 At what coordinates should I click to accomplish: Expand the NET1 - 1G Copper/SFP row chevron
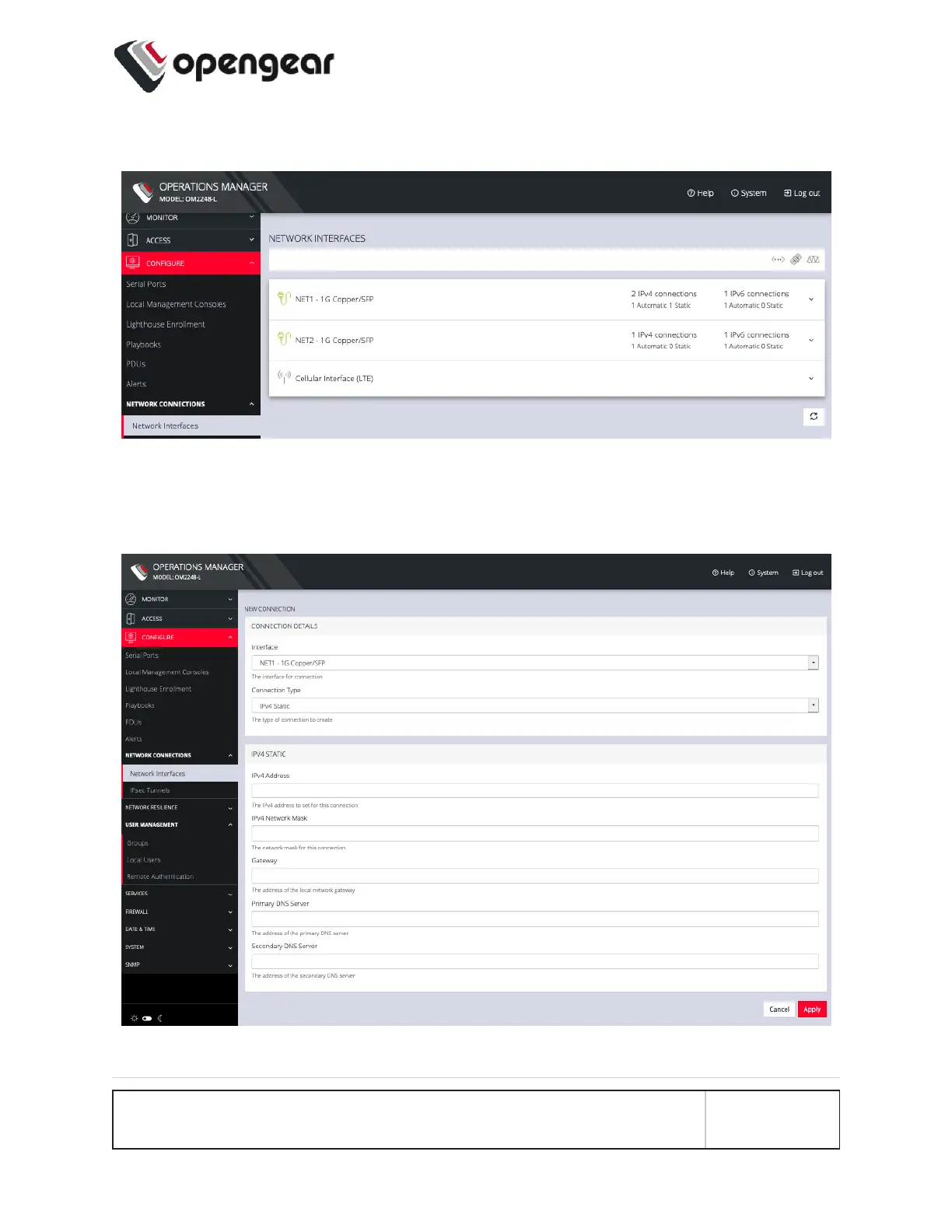click(x=811, y=299)
